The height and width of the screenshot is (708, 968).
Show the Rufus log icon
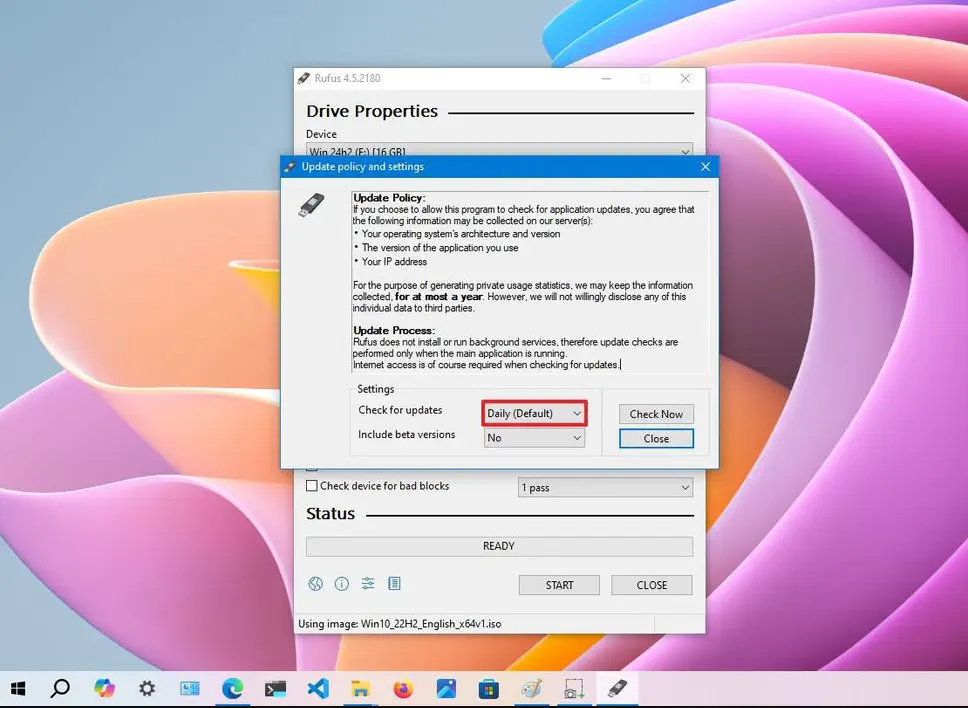[x=394, y=584]
